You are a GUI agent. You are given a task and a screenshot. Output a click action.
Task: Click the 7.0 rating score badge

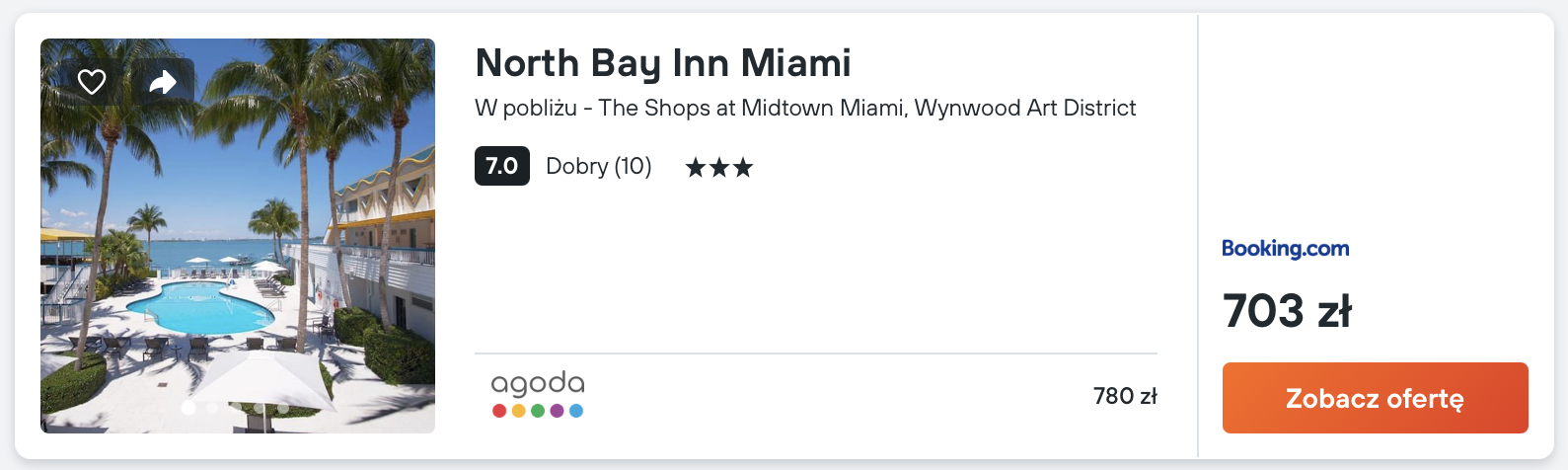click(501, 166)
